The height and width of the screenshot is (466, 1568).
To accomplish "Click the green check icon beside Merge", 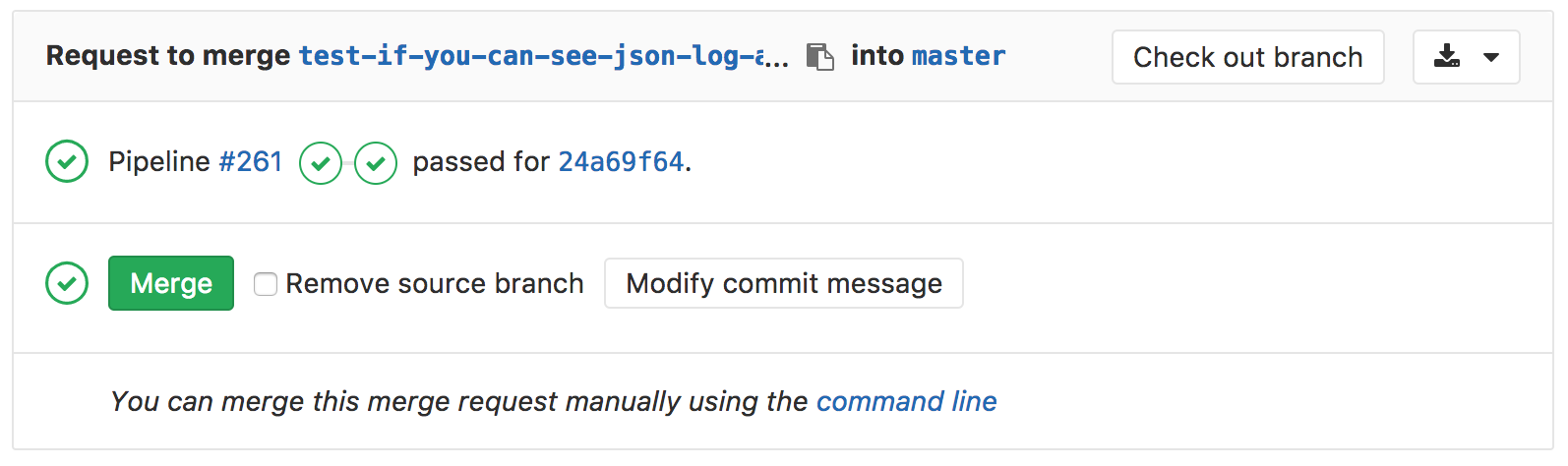I will pyautogui.click(x=67, y=284).
